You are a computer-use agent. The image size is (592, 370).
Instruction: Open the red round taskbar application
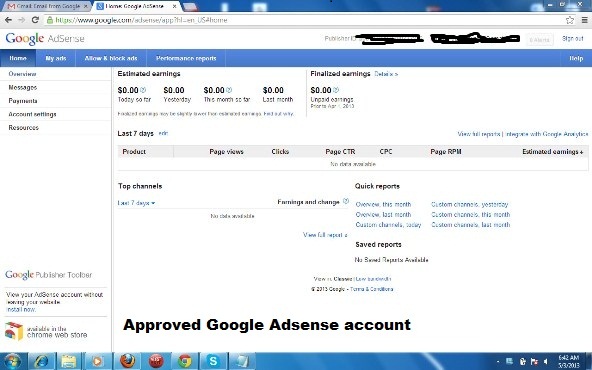click(156, 361)
